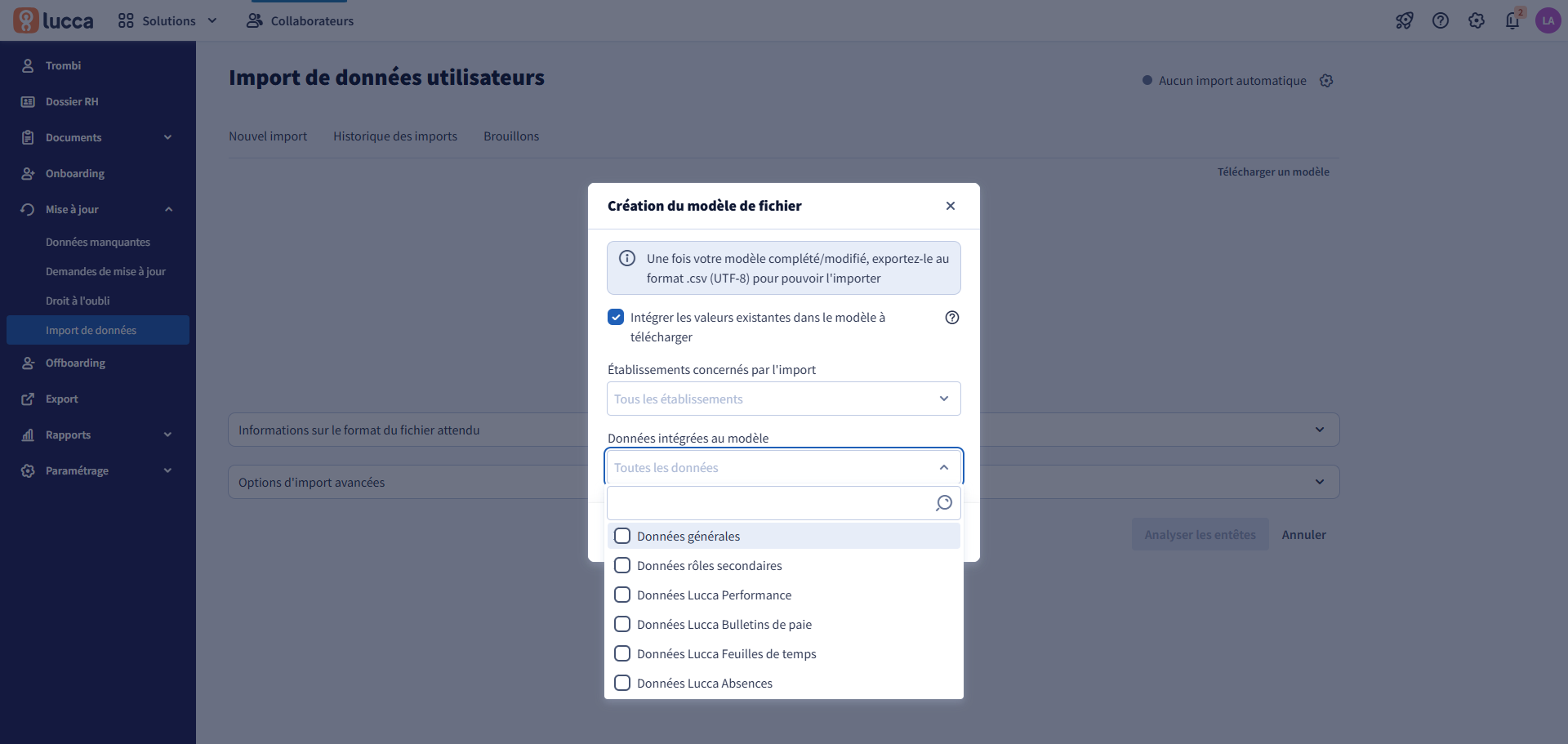1568x744 pixels.
Task: Click the search magnifier in dropdown
Action: pyautogui.click(x=944, y=503)
